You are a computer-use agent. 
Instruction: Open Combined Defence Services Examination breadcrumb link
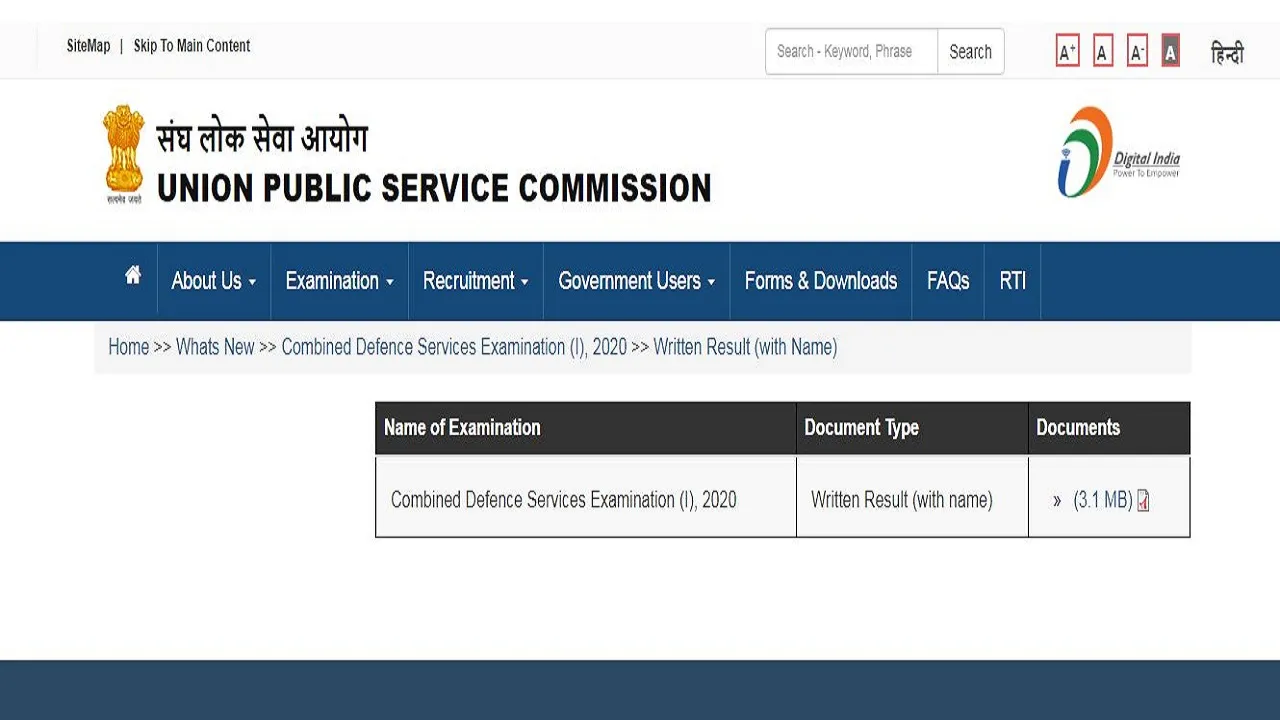point(454,347)
